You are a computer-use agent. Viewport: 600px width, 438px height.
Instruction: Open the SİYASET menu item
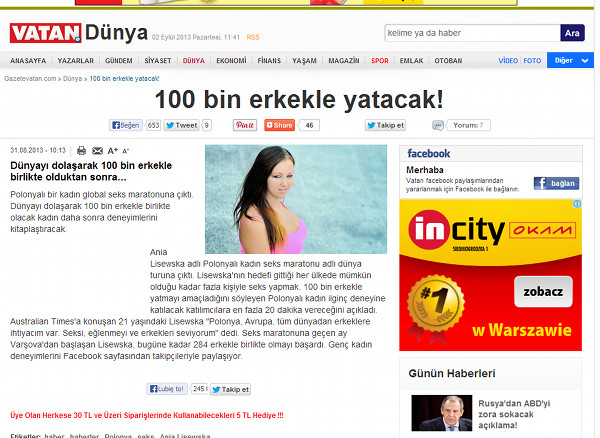point(158,60)
